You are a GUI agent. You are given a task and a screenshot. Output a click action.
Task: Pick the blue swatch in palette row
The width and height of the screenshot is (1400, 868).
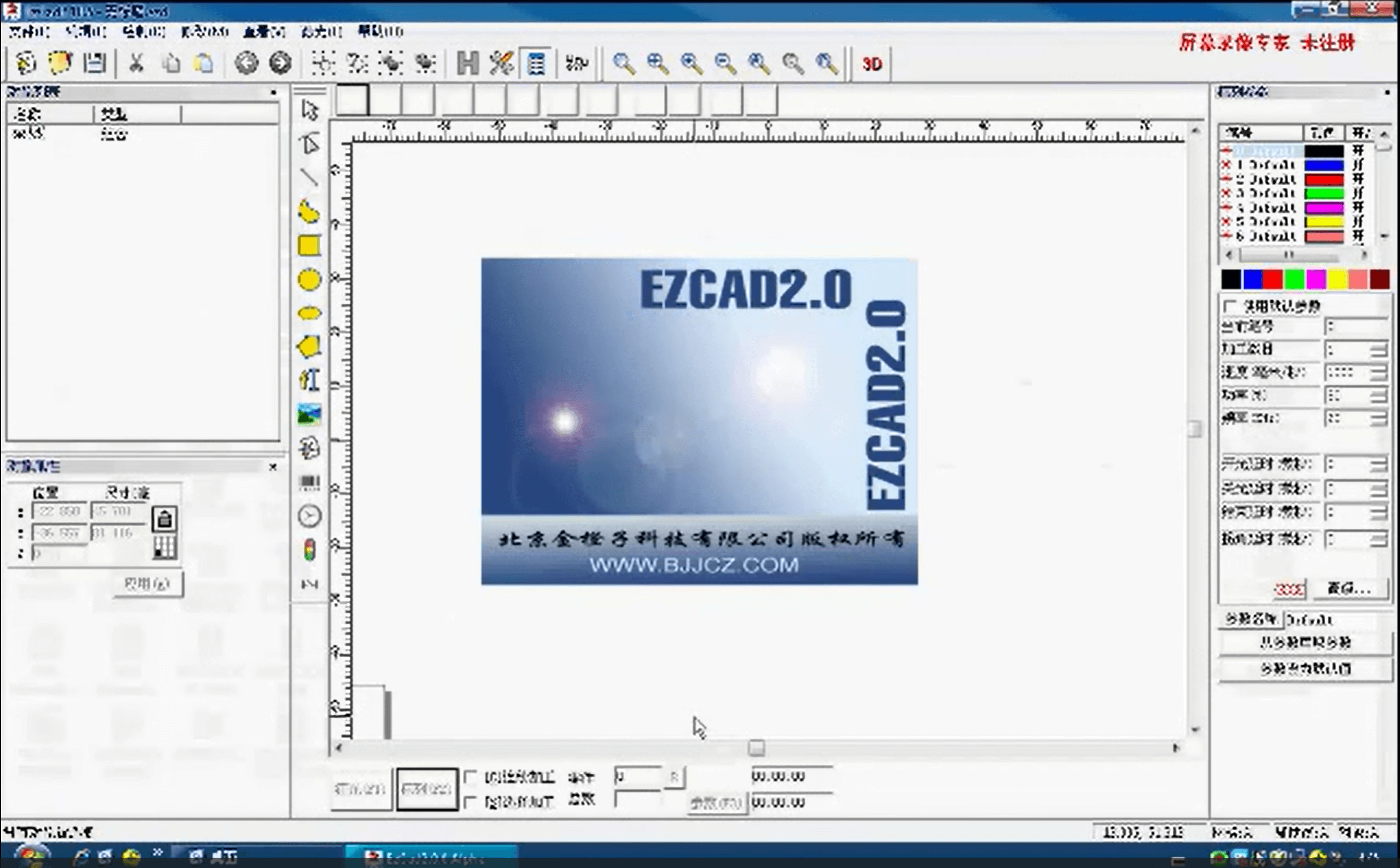coord(1253,279)
